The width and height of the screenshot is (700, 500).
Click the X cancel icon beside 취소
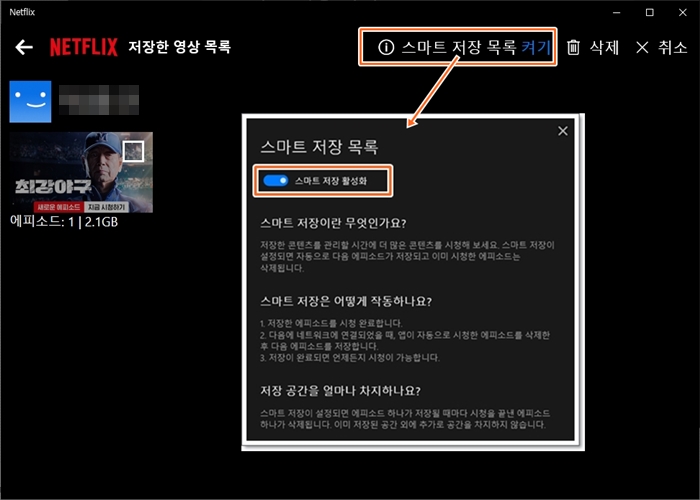pos(642,47)
